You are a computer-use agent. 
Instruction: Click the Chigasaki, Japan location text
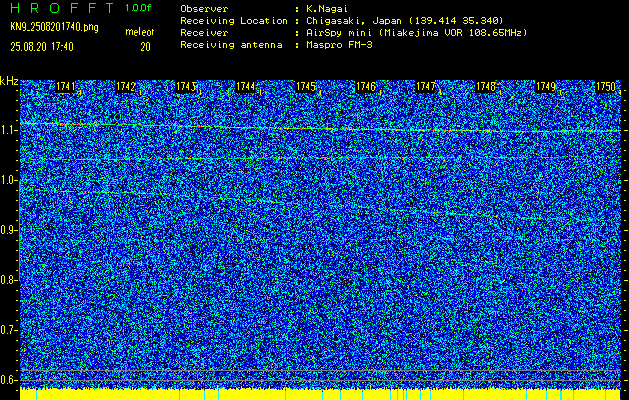coord(405,21)
